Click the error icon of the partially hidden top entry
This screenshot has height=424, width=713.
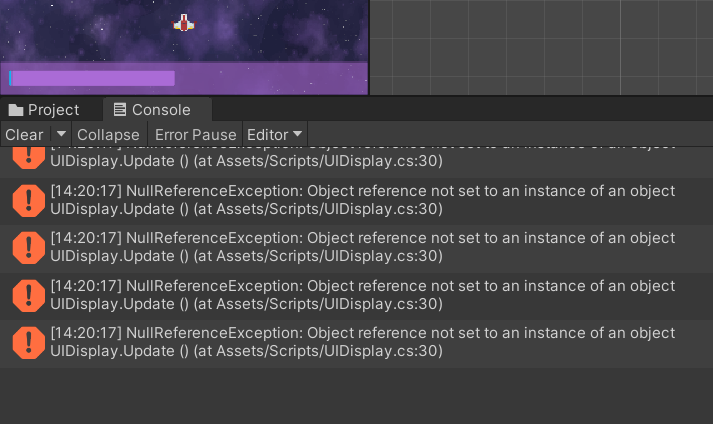(28, 155)
